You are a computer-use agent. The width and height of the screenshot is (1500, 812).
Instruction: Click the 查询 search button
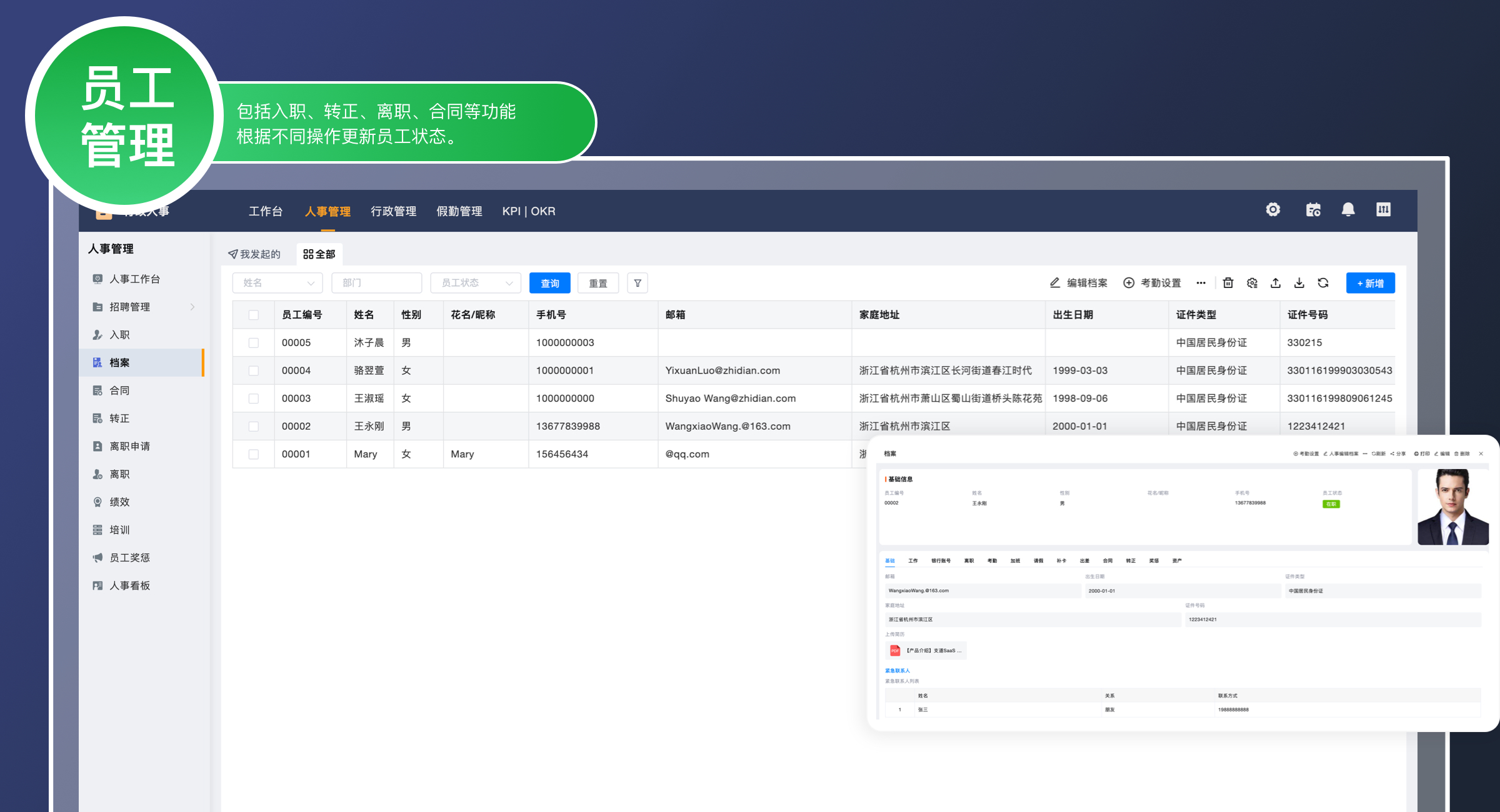[549, 283]
